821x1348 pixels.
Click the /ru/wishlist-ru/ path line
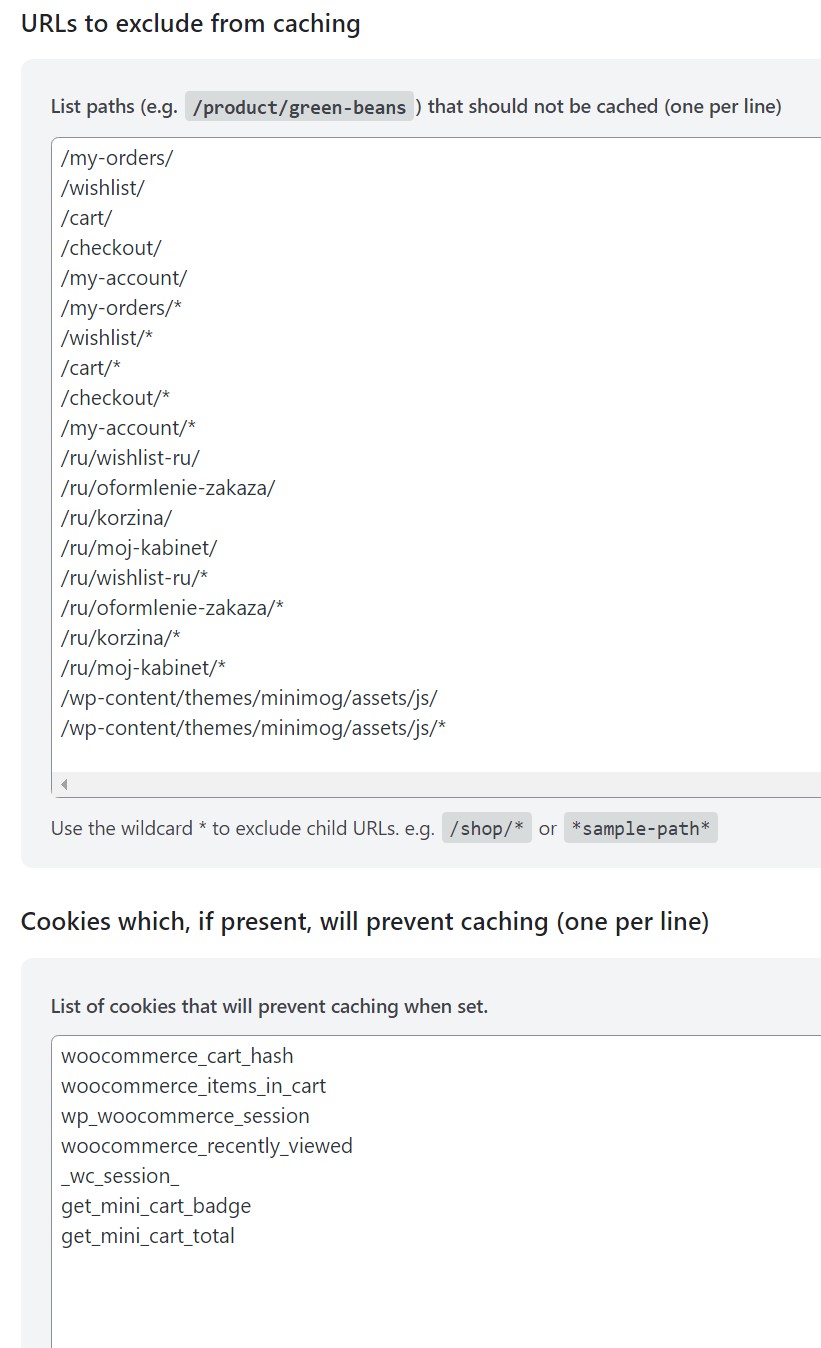131,458
